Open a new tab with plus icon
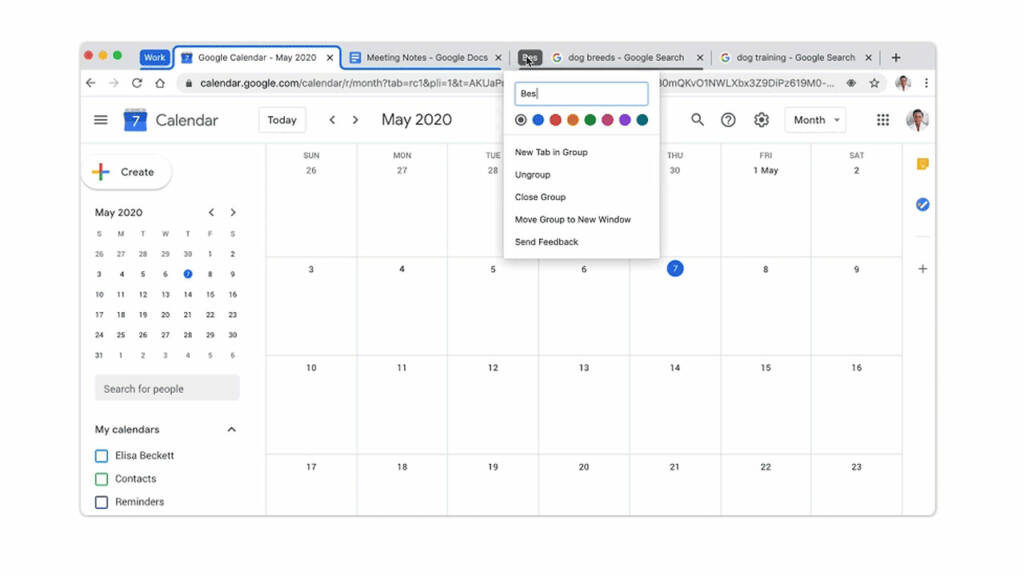Image resolution: width=1024 pixels, height=576 pixels. click(896, 57)
